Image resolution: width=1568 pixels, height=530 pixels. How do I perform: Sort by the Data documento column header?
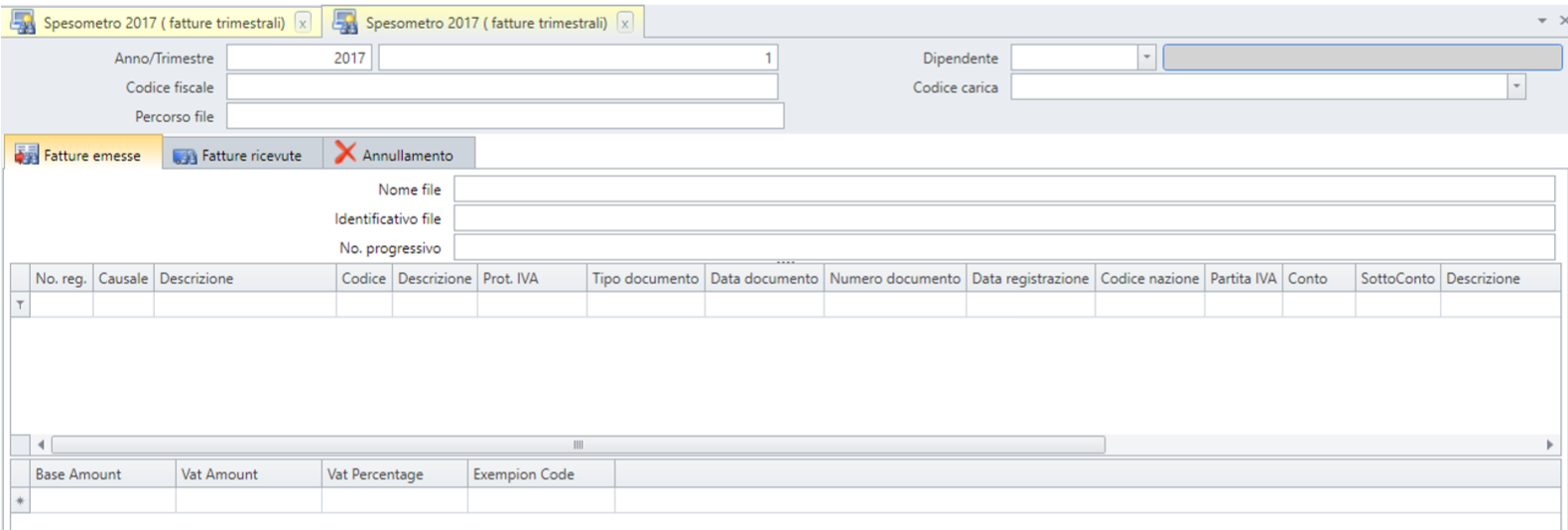click(764, 279)
